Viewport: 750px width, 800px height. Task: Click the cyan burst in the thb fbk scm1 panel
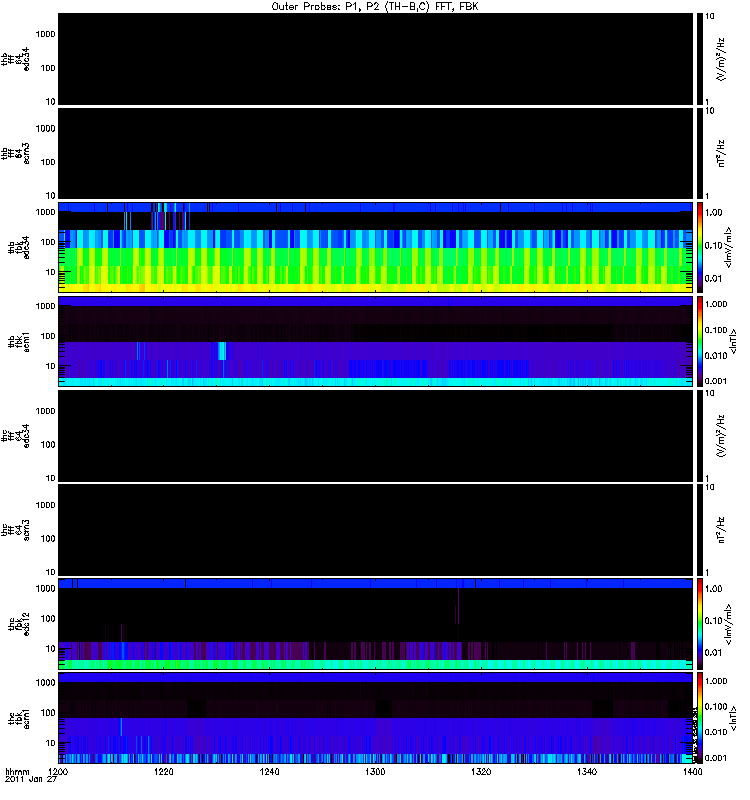coord(222,351)
